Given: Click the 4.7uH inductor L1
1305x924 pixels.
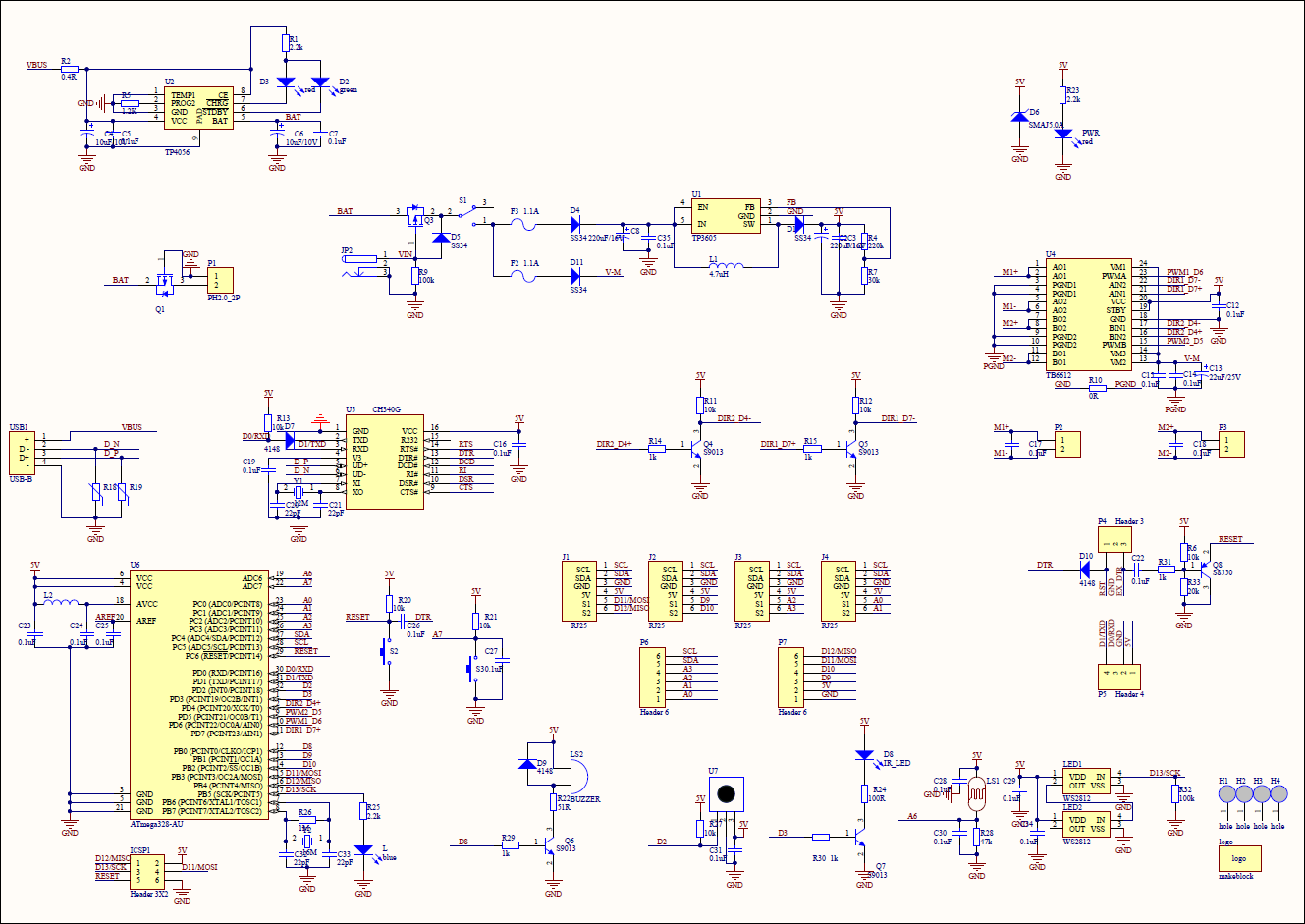Looking at the screenshot, I should (x=727, y=264).
